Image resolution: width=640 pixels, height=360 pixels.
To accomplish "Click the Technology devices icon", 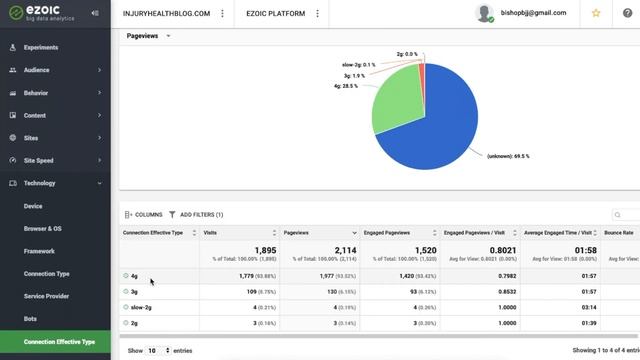I will (x=13, y=183).
